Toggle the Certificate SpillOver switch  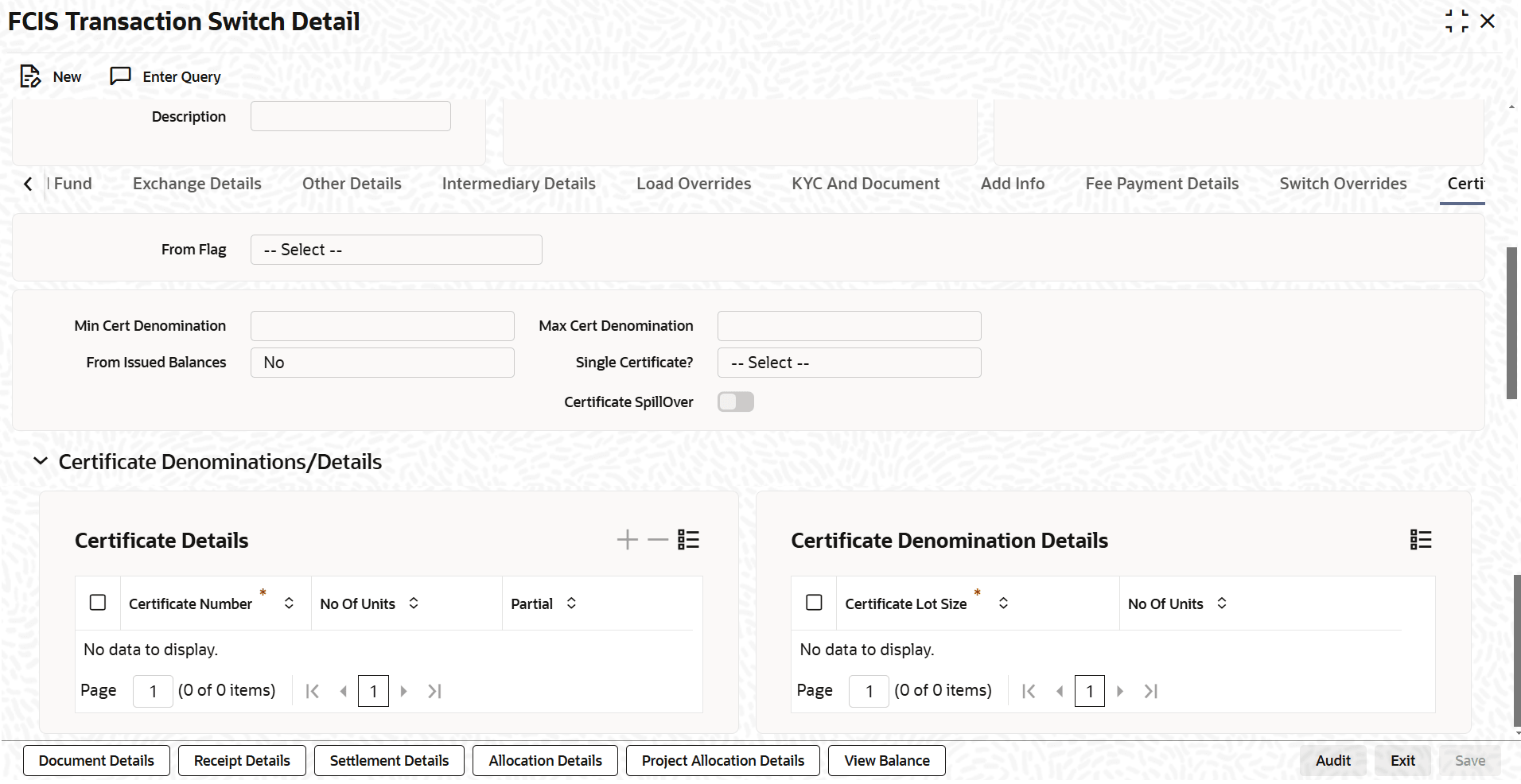point(736,402)
